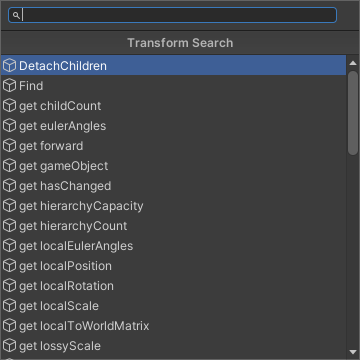360x360 pixels.
Task: Click the cube icon beside get forward
Action: pyautogui.click(x=9, y=146)
